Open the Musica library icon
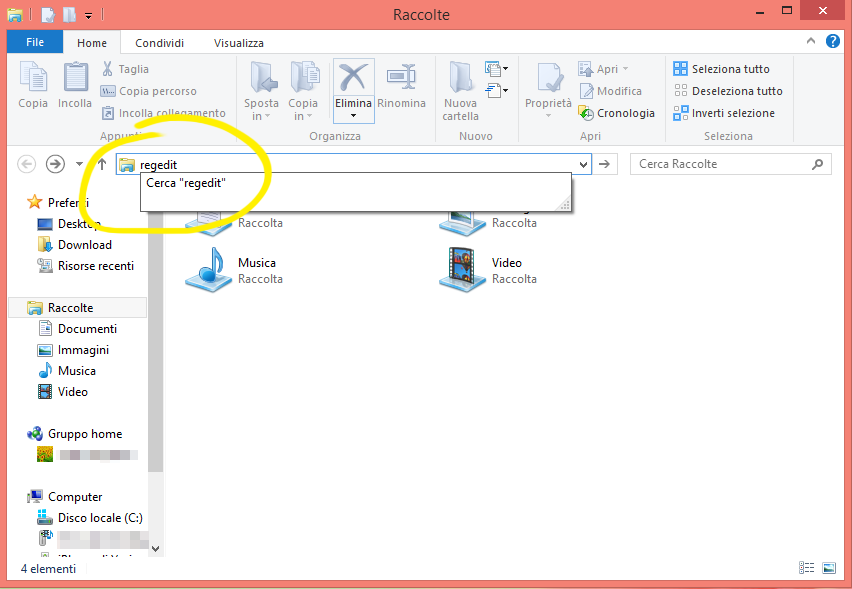 209,270
